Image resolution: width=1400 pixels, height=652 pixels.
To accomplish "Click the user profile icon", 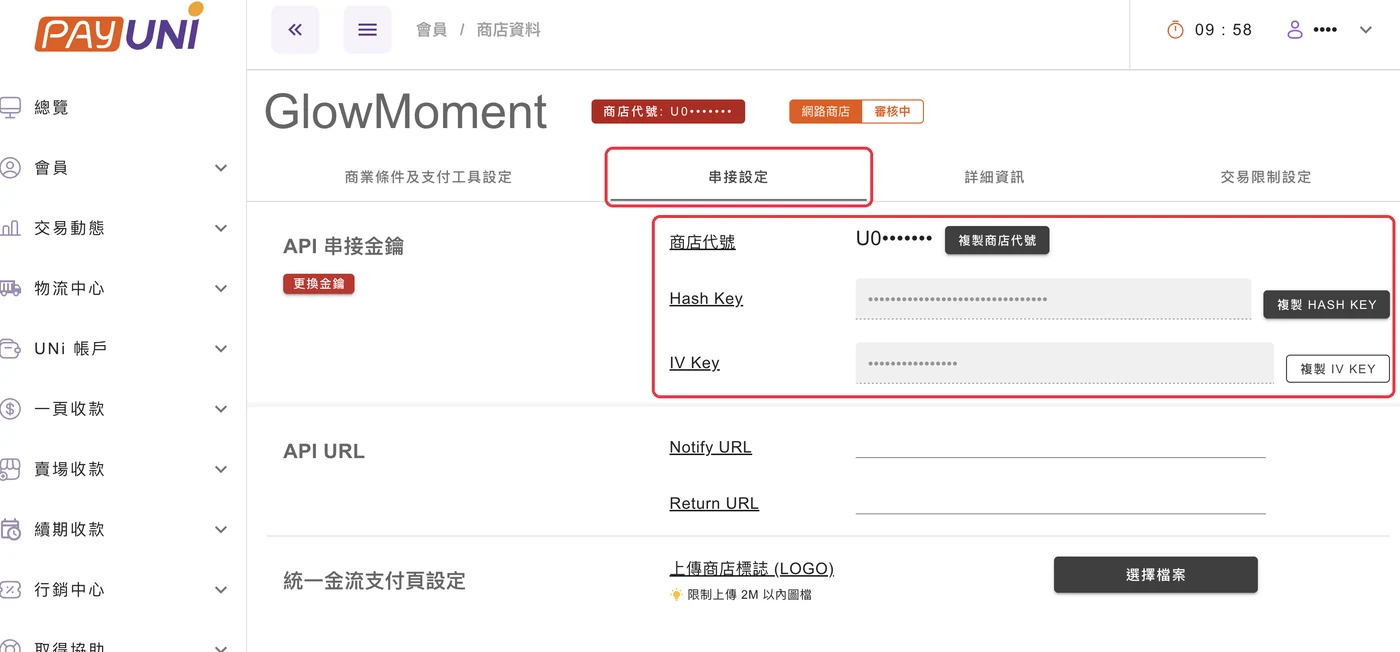I will pyautogui.click(x=1295, y=30).
